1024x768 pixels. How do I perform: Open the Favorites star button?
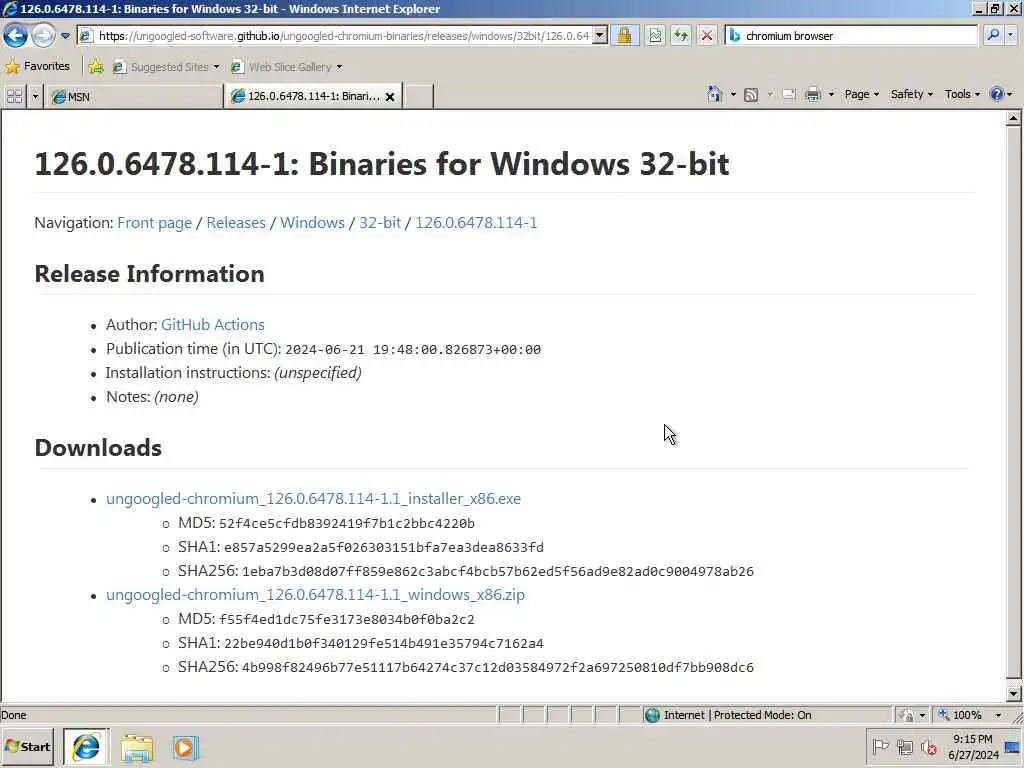pos(37,66)
